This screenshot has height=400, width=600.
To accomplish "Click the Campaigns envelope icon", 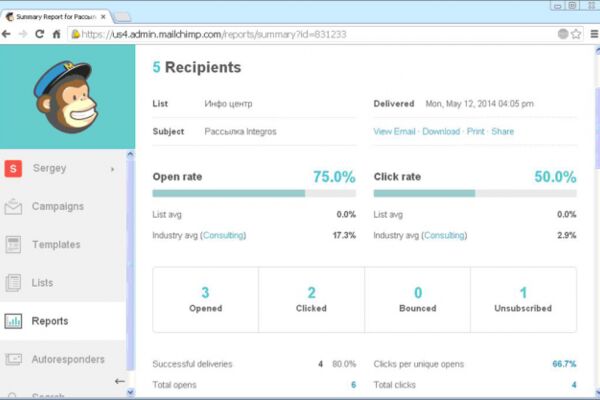I will (x=13, y=206).
